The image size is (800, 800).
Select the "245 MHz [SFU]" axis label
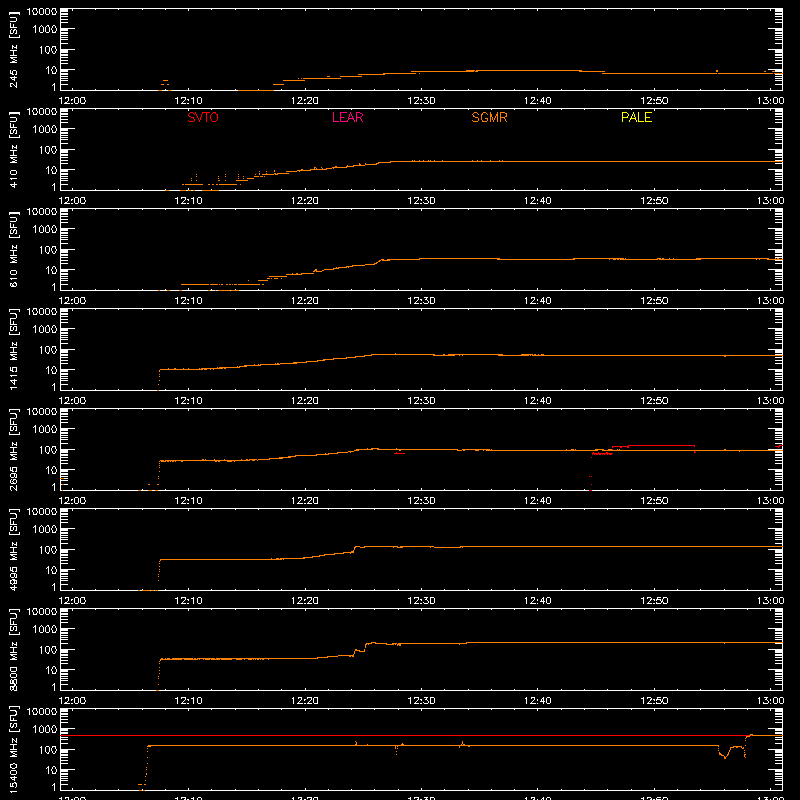(x=14, y=50)
